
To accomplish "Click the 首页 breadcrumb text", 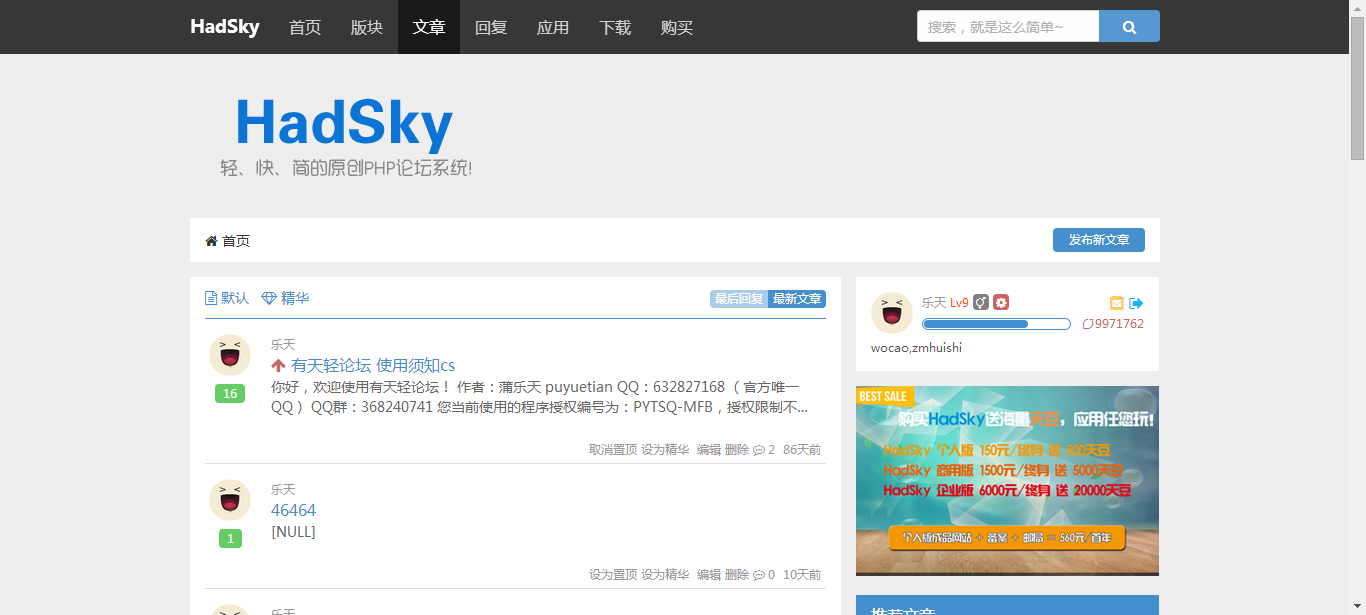I will click(x=236, y=241).
